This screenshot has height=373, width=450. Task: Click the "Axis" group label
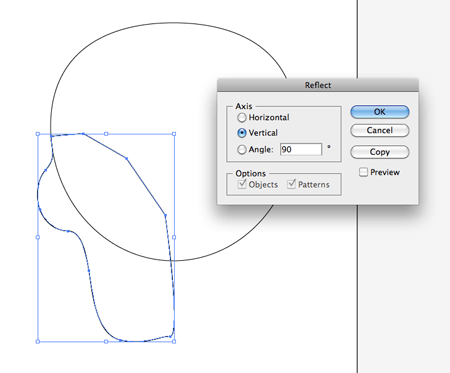tap(244, 106)
